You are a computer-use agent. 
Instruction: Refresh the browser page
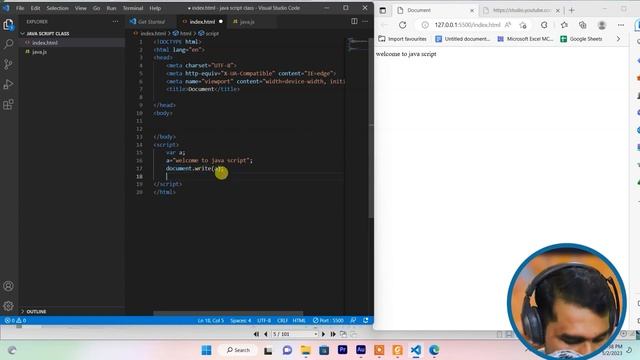(402, 25)
